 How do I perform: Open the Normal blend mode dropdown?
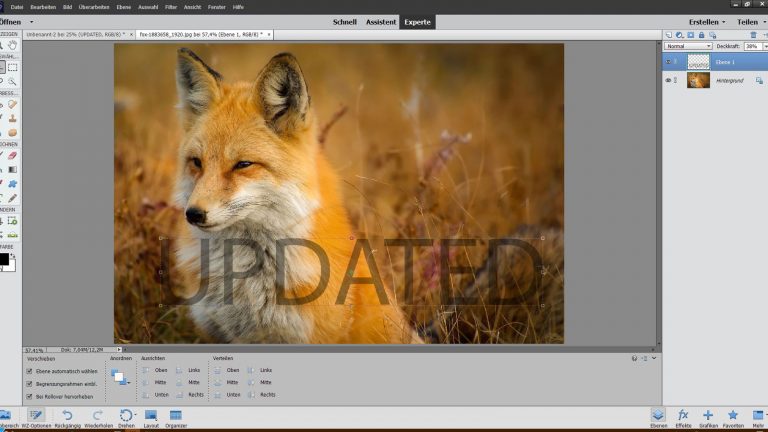[689, 46]
